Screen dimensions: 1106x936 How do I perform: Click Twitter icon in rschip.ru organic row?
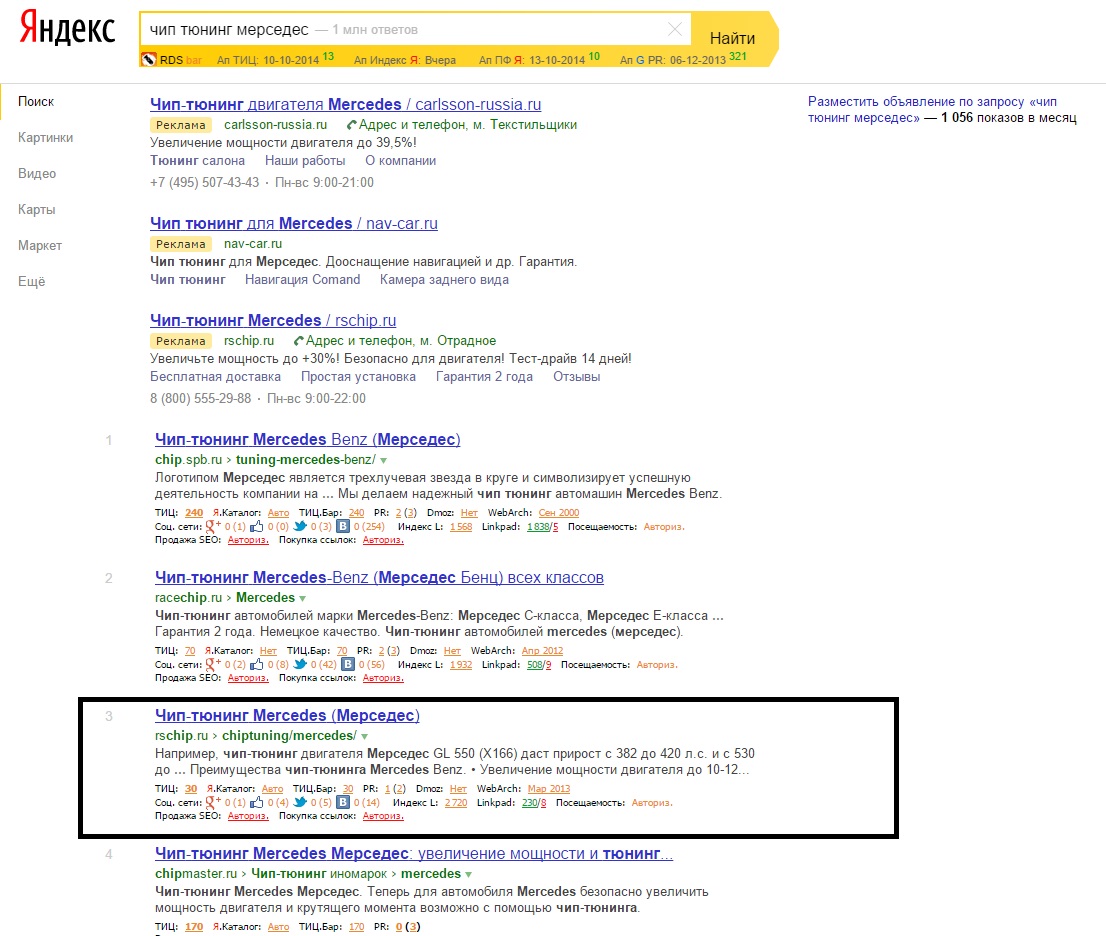[x=300, y=802]
